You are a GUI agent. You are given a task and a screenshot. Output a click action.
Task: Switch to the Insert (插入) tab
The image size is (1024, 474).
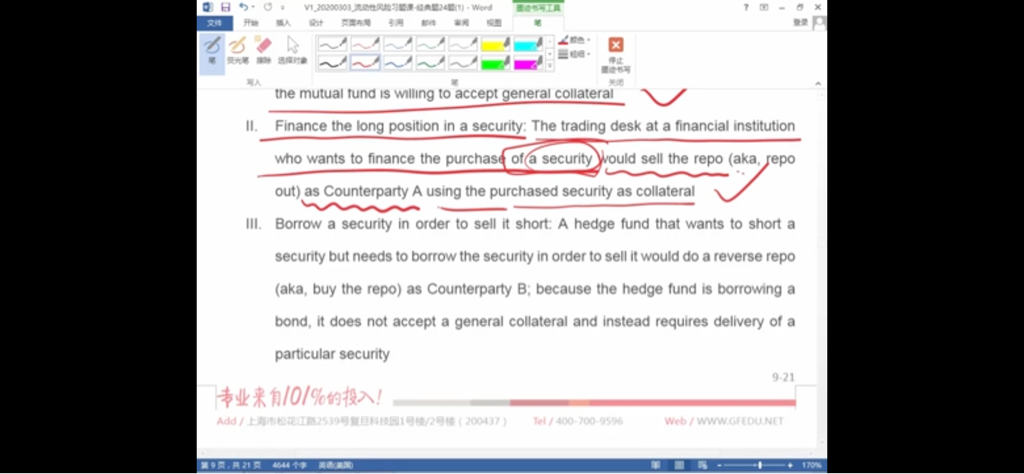coord(283,23)
